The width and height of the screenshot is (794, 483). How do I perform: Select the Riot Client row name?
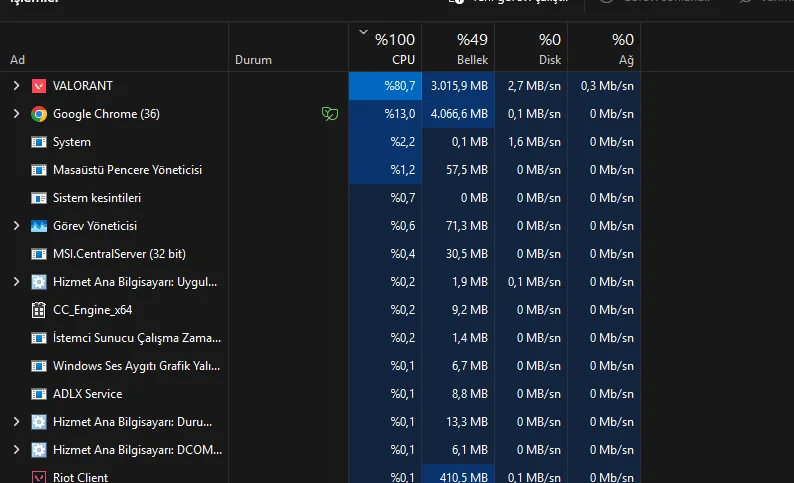[81, 477]
